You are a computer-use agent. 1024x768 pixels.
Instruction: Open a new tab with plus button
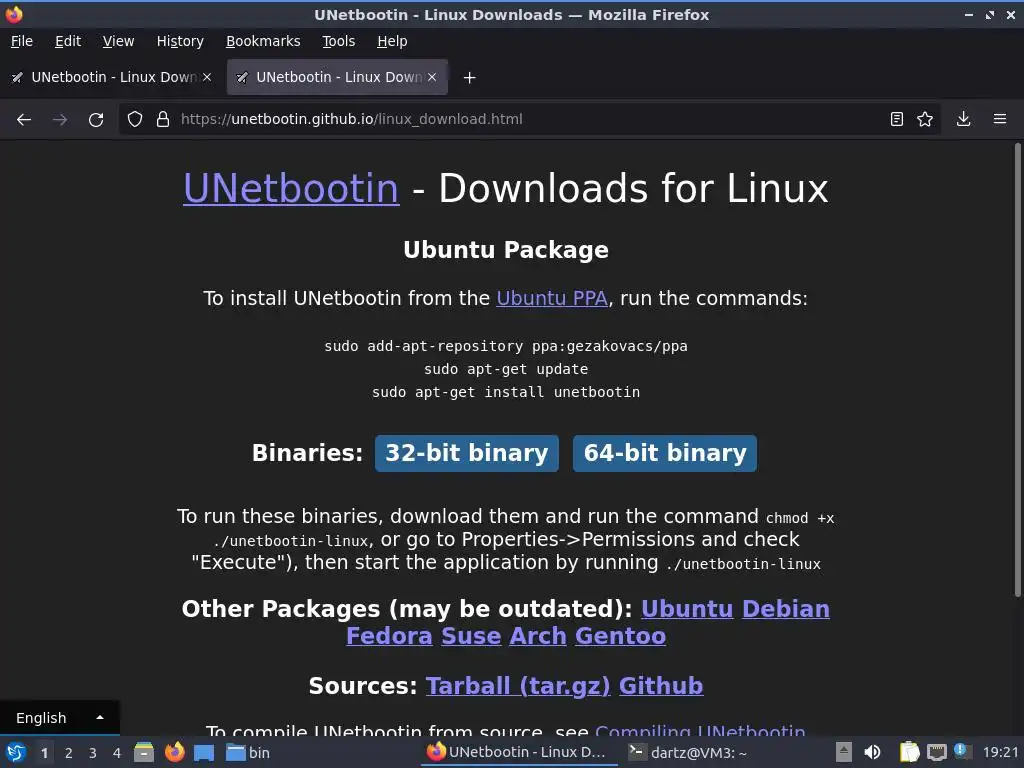469,78
